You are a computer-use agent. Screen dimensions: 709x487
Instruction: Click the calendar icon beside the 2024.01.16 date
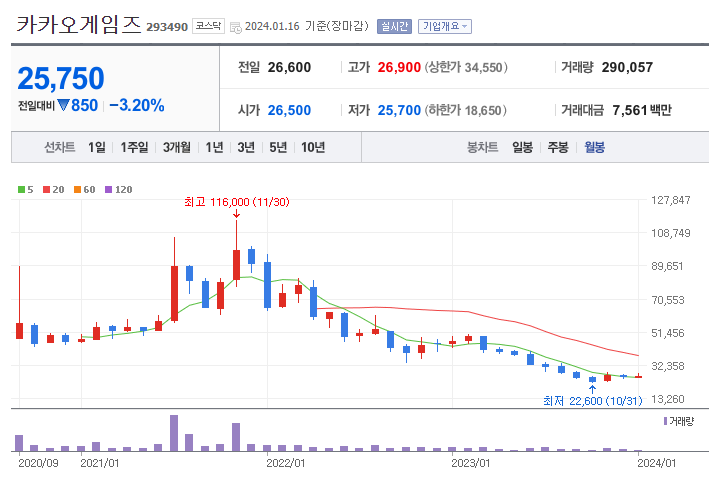coord(236,27)
